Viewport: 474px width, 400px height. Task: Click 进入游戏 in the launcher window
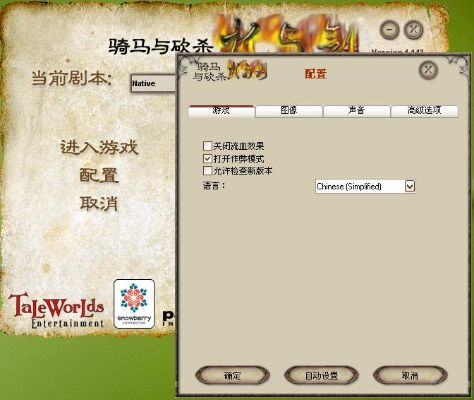(99, 147)
